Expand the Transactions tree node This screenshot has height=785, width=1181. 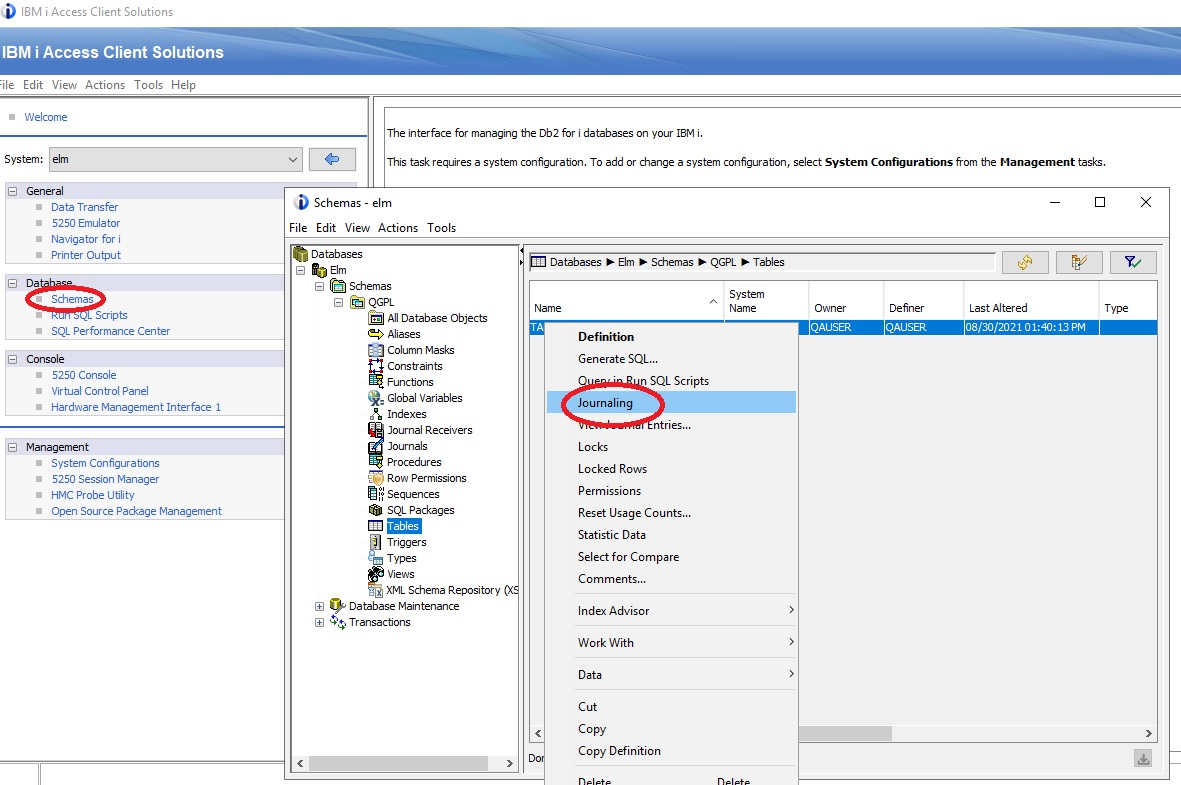pyautogui.click(x=320, y=622)
